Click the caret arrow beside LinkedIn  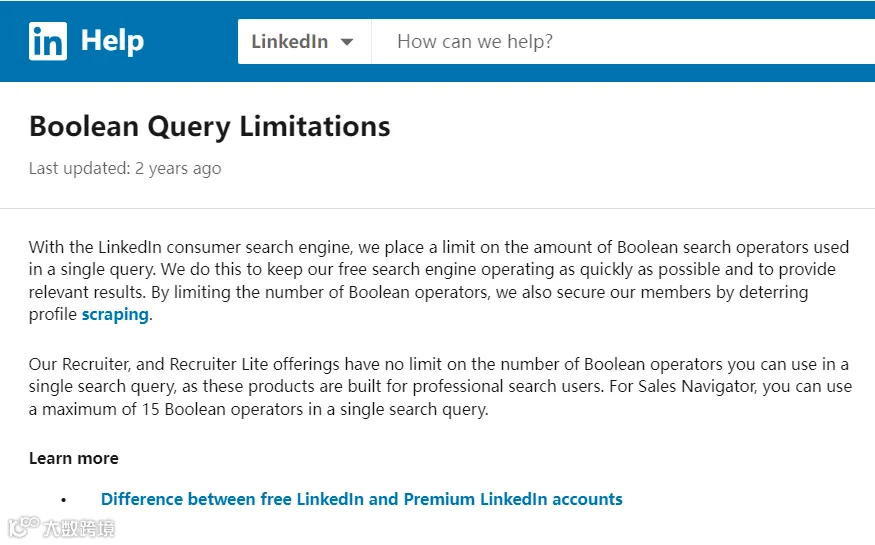[347, 42]
